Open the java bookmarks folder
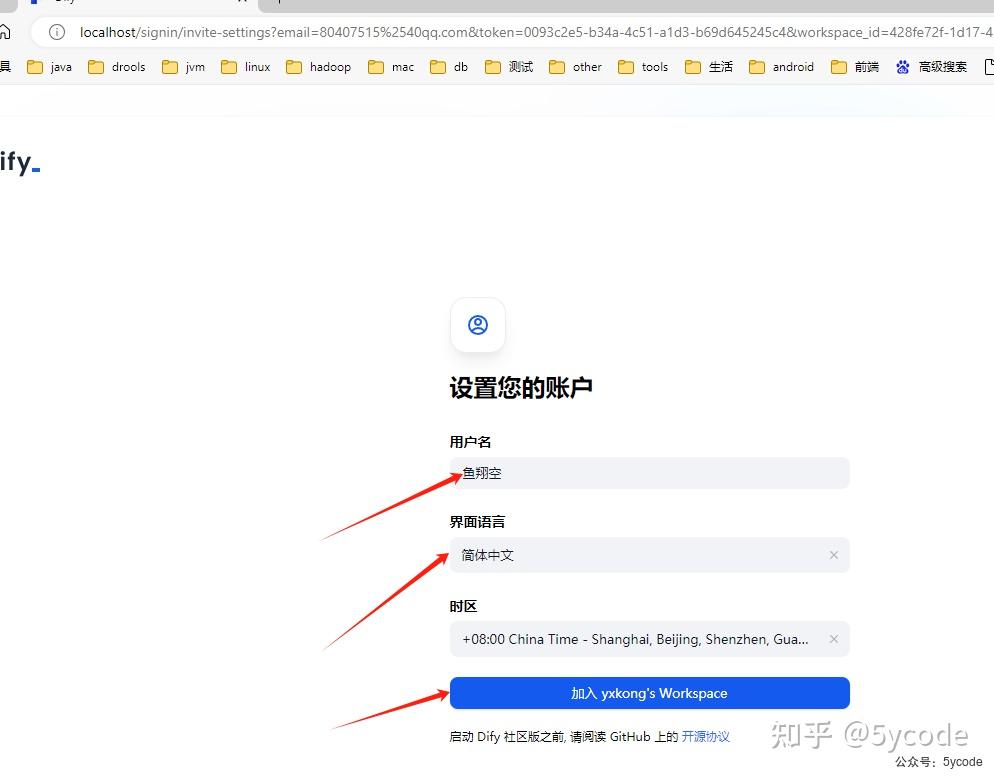The width and height of the screenshot is (994, 780). tap(49, 67)
